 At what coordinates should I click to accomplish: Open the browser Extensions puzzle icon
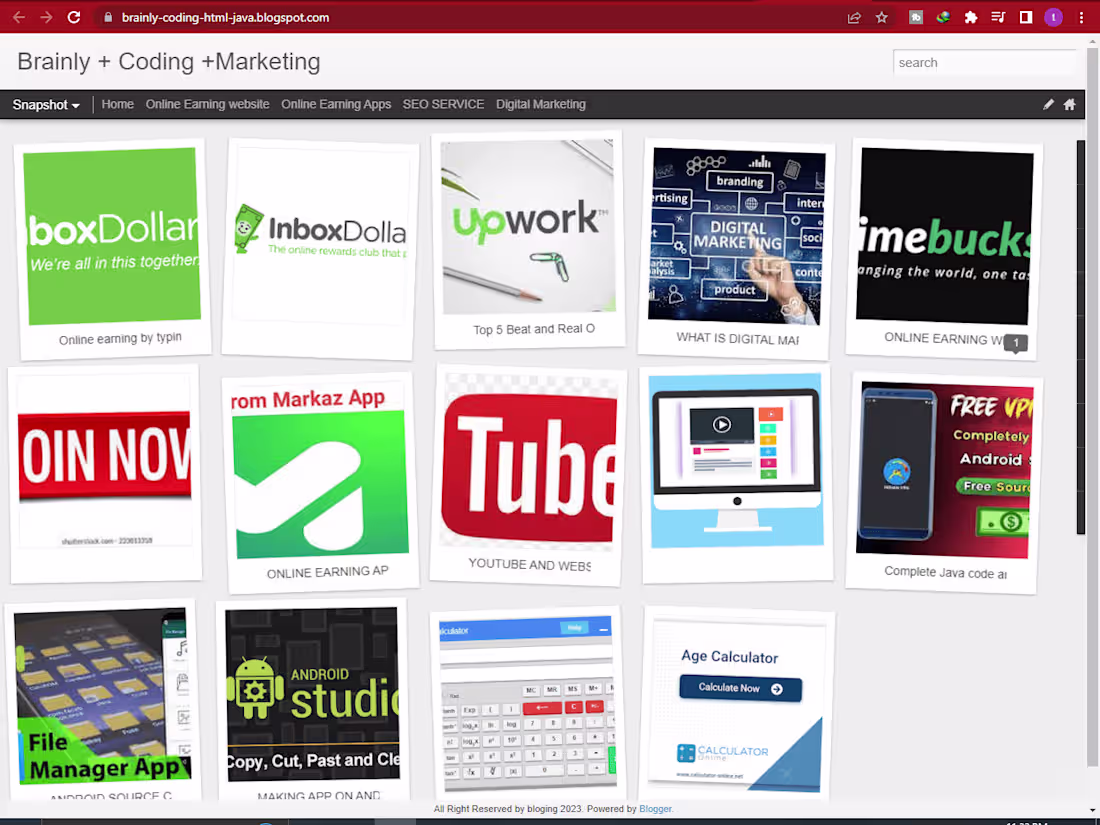tap(970, 17)
